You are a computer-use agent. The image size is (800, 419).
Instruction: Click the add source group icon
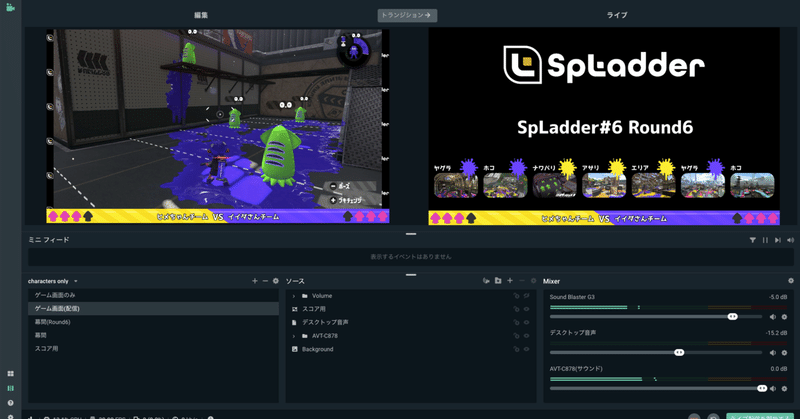click(486, 281)
